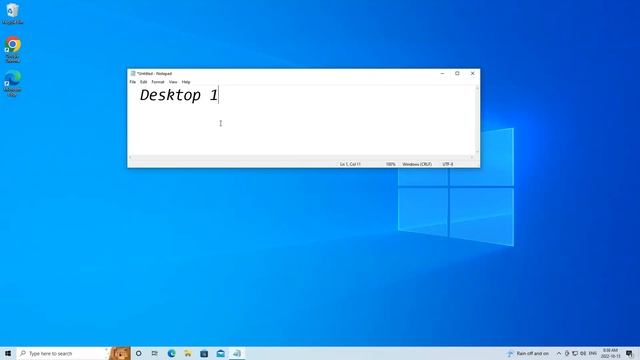Image resolution: width=640 pixels, height=360 pixels.
Task: Open File Explorer from the taskbar
Action: 188,353
